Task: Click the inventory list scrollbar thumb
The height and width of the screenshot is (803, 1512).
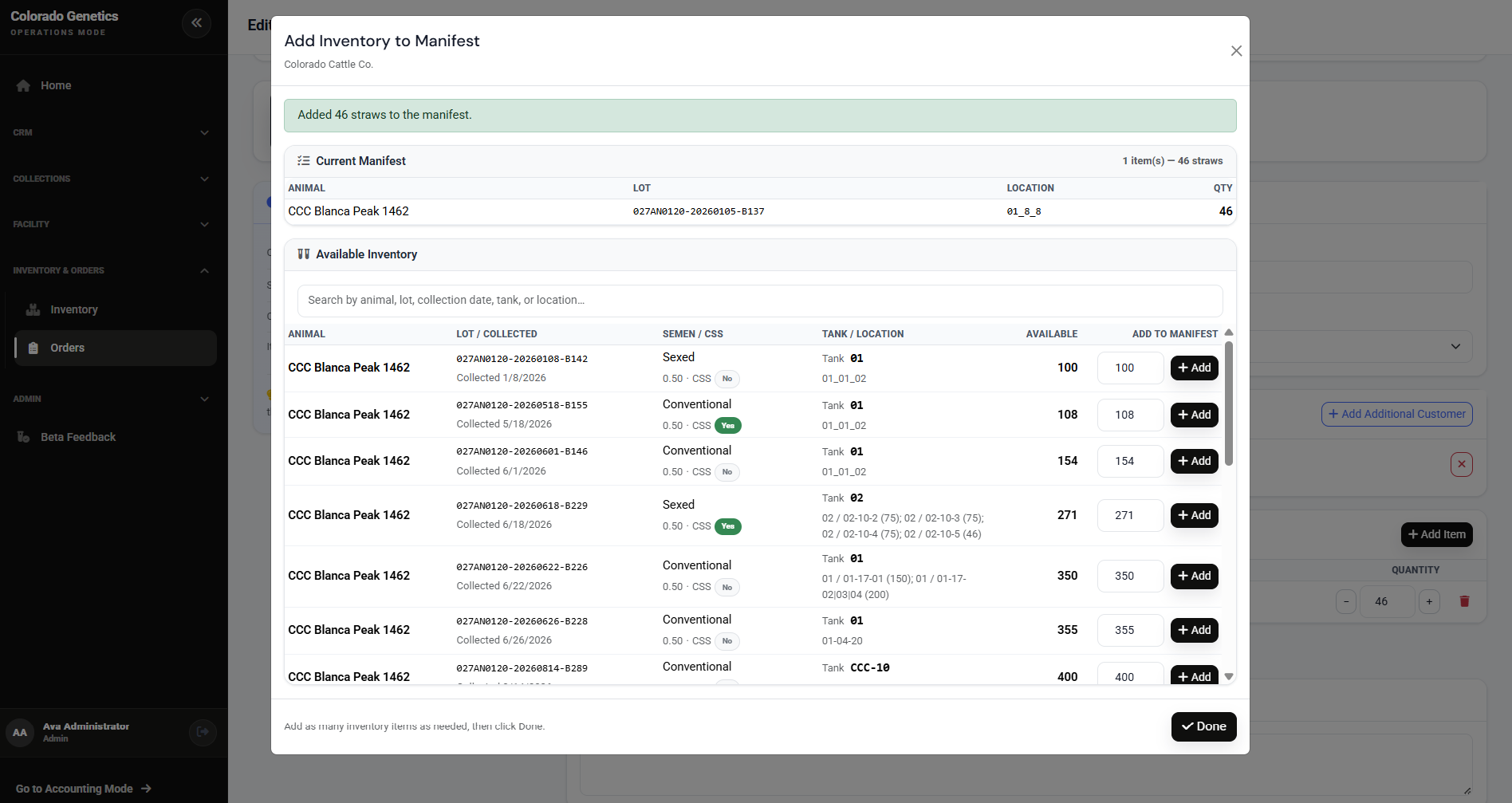Action: click(x=1229, y=403)
